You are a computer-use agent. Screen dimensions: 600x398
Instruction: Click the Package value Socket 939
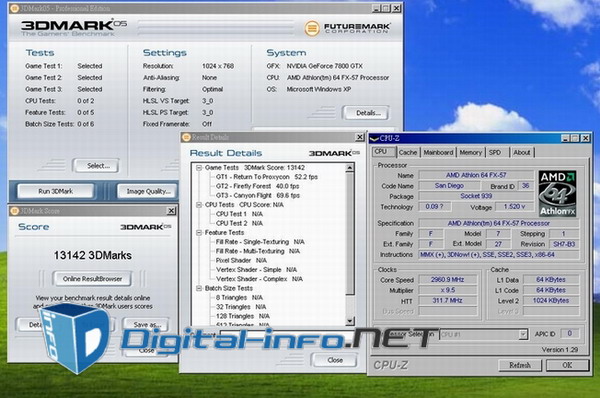[x=476, y=196]
